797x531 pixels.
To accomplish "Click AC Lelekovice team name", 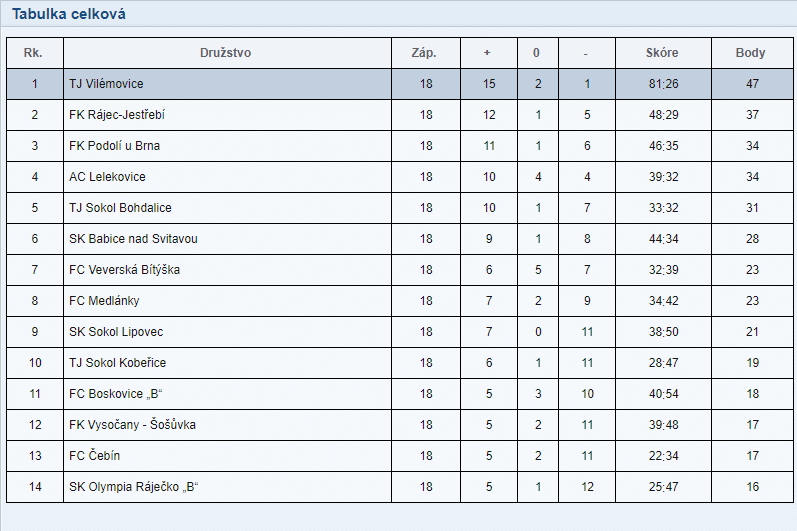I will click(107, 177).
